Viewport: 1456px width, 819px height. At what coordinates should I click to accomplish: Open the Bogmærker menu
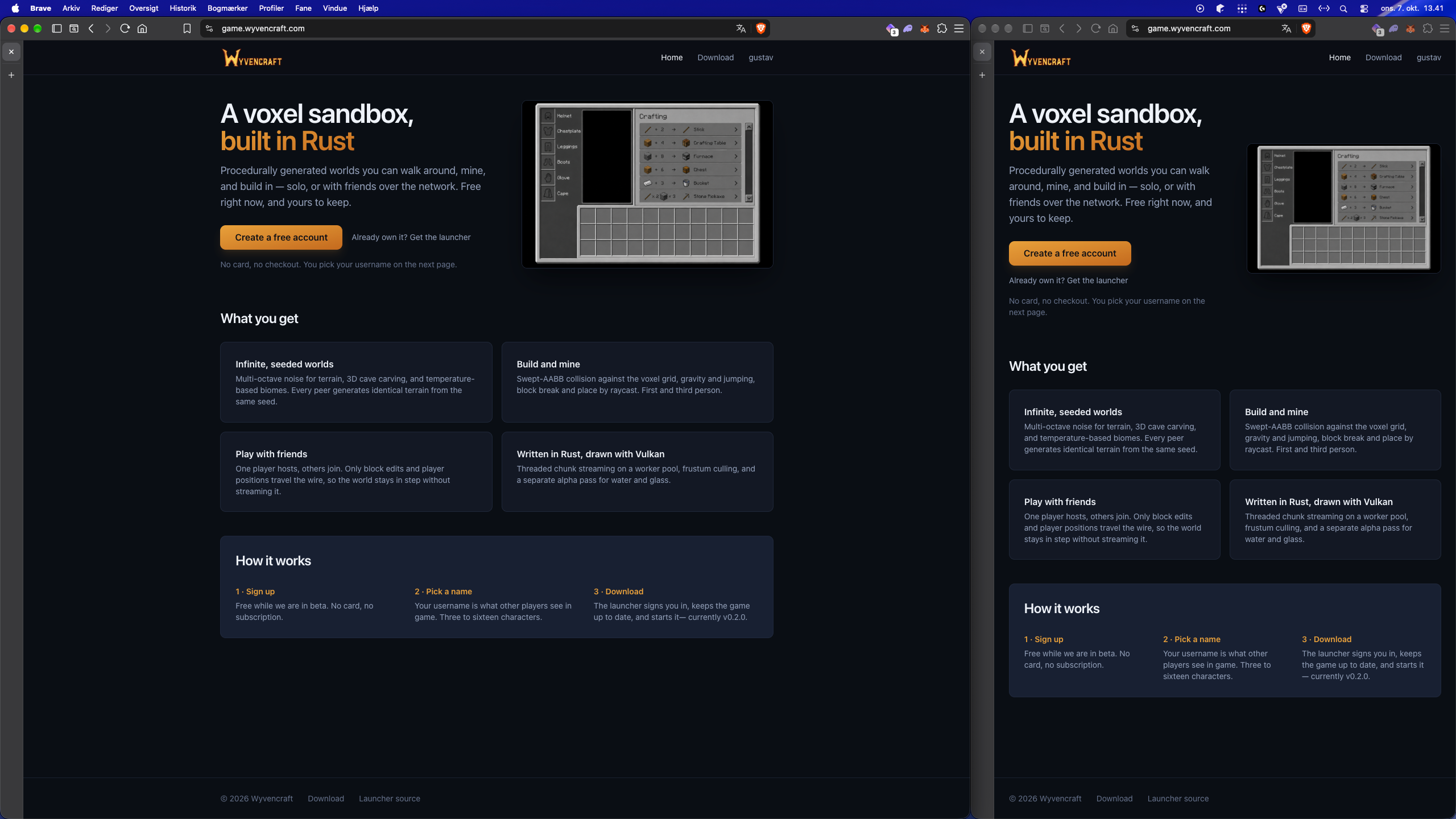click(x=227, y=9)
